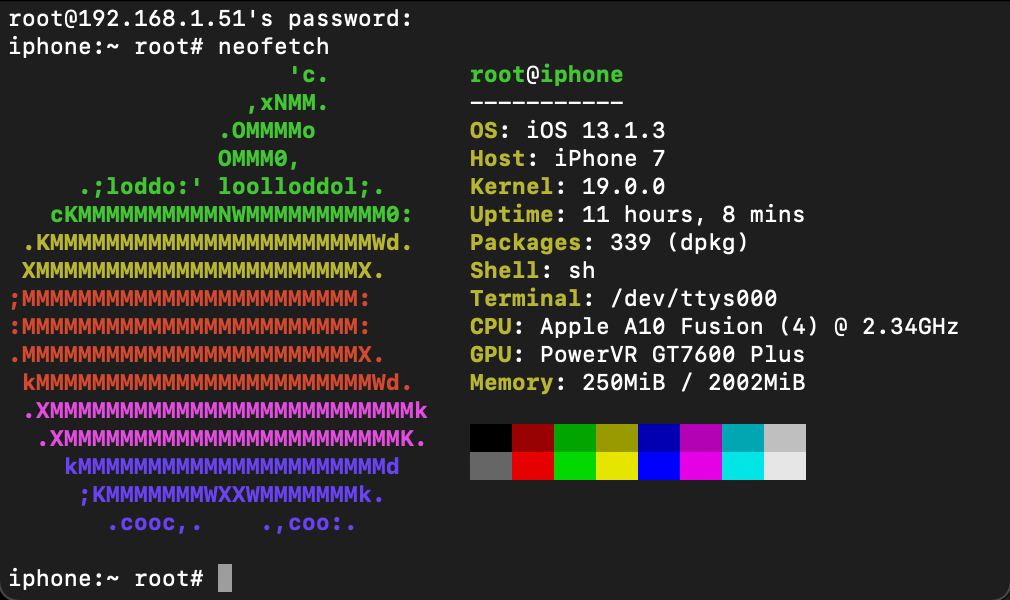Viewport: 1010px width, 600px height.
Task: Click the magenta '.XMMM...MMMk' ASCII line
Action: click(x=225, y=411)
